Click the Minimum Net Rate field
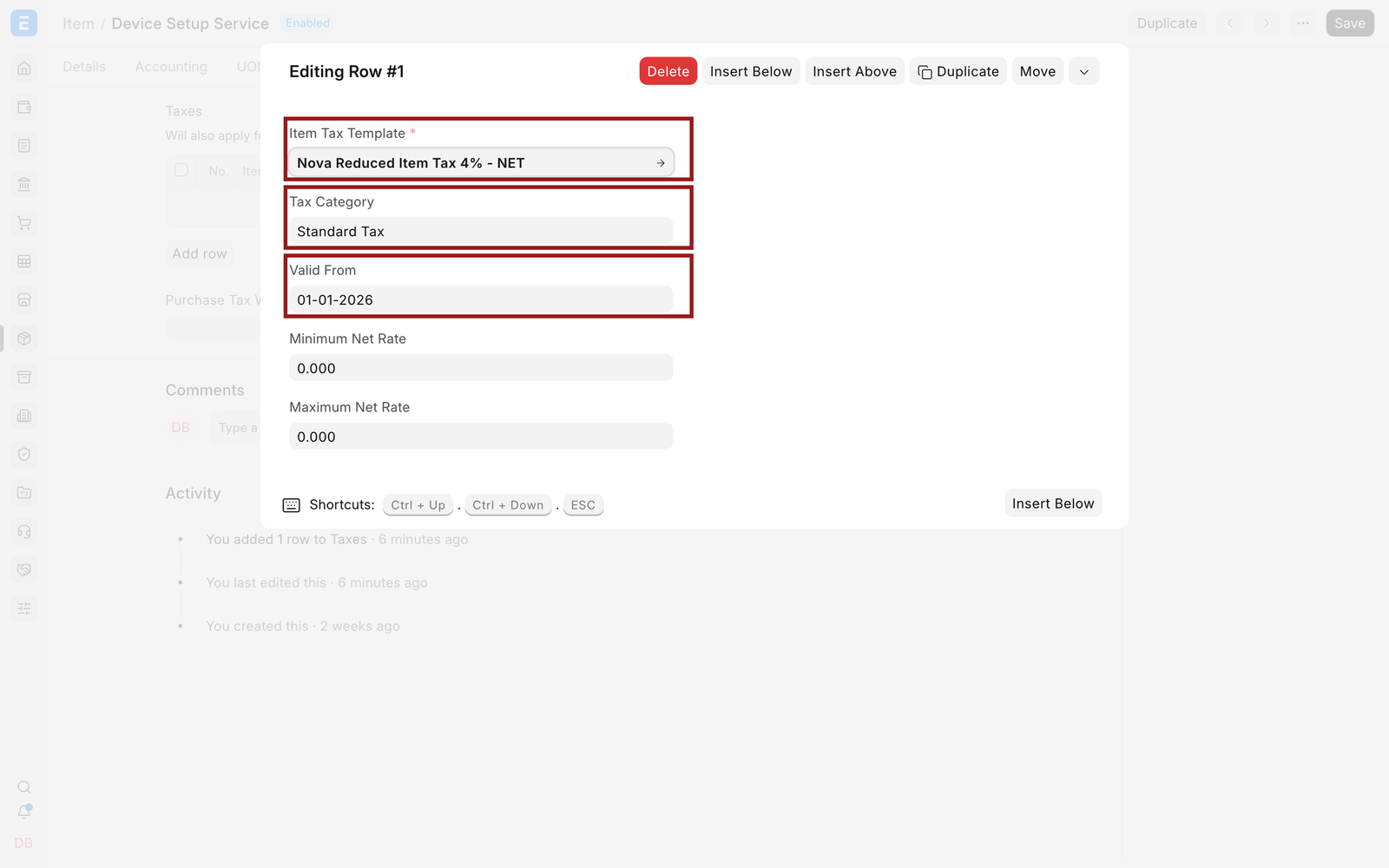 click(x=481, y=368)
